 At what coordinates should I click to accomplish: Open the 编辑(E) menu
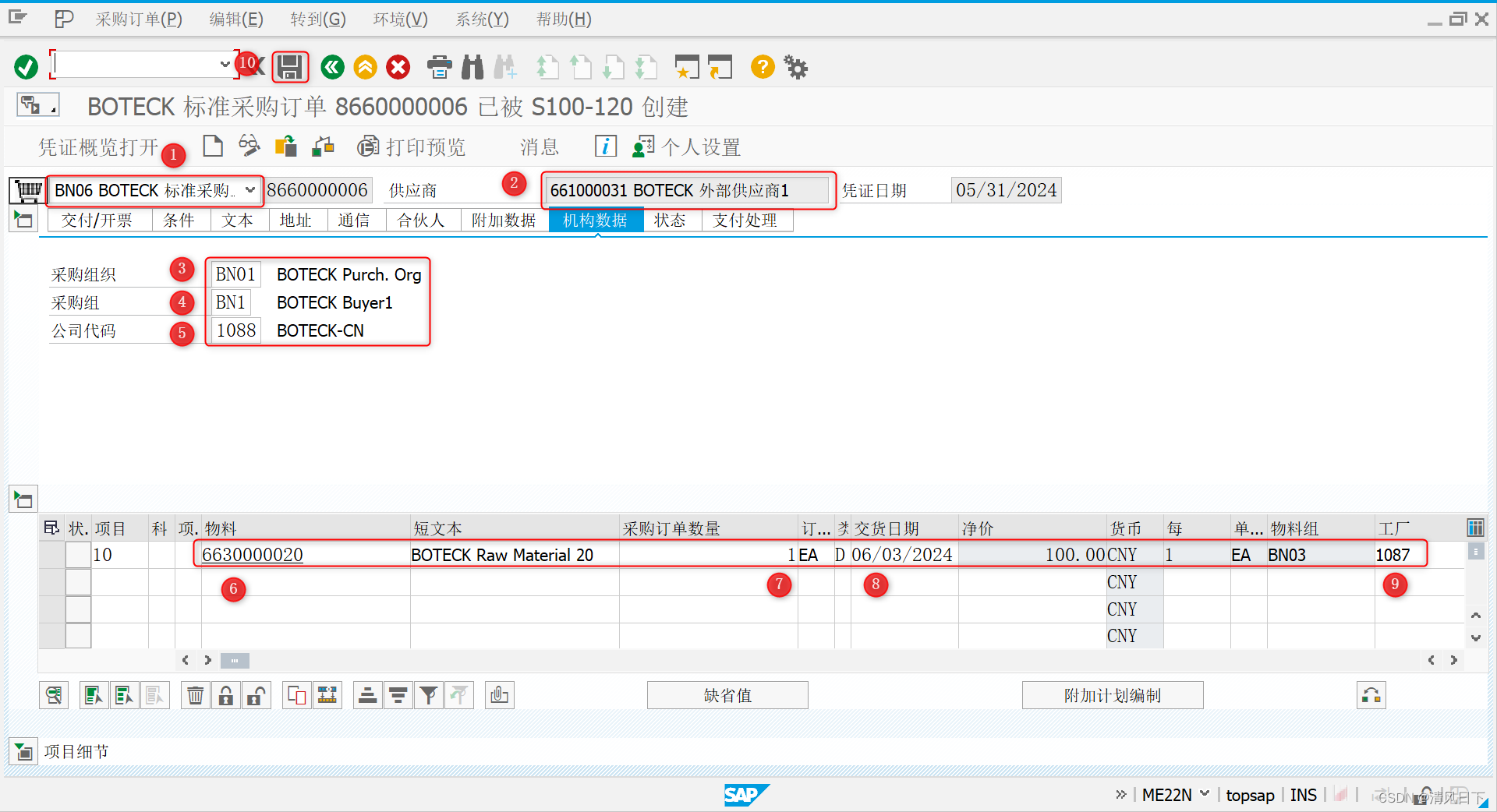[236, 19]
